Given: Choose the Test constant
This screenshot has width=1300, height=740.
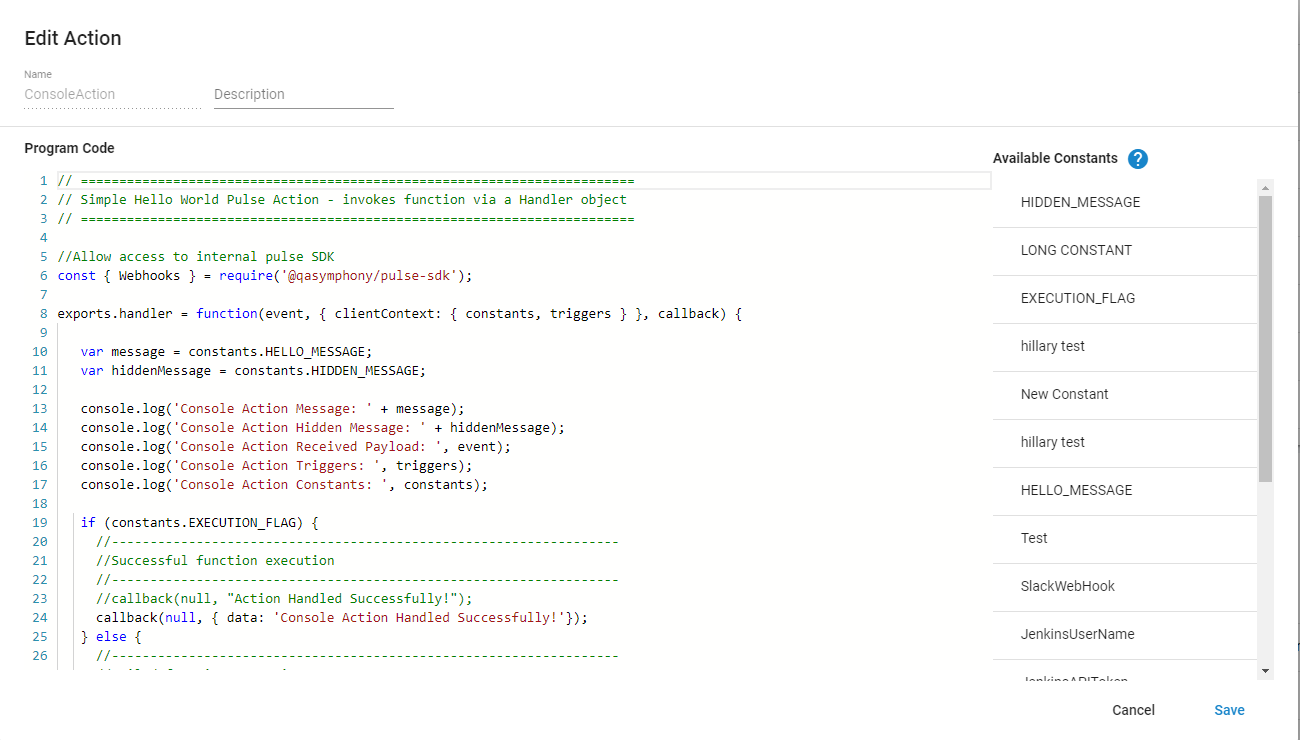Looking at the screenshot, I should 1034,538.
